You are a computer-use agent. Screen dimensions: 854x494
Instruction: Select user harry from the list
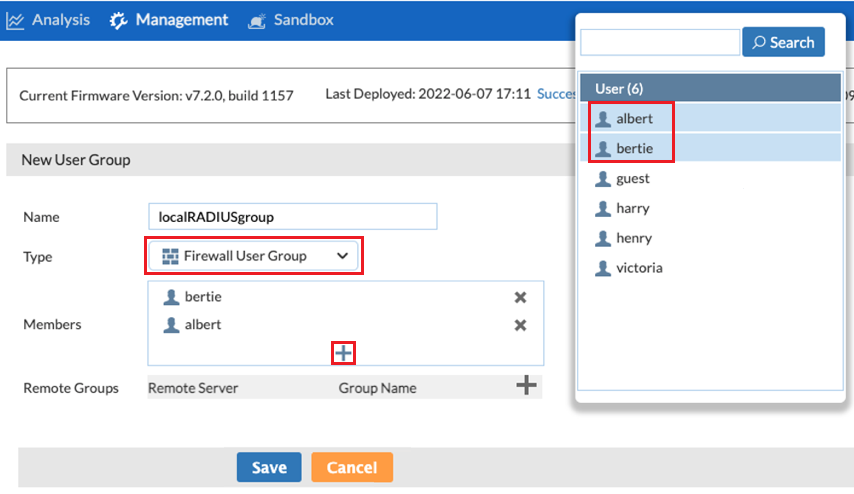click(x=632, y=208)
